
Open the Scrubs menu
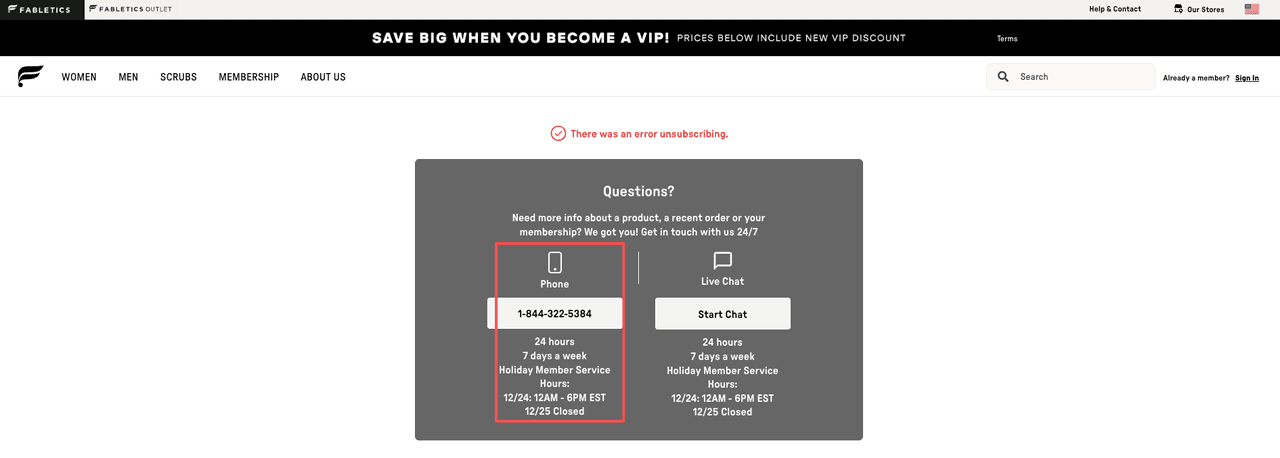click(x=178, y=77)
